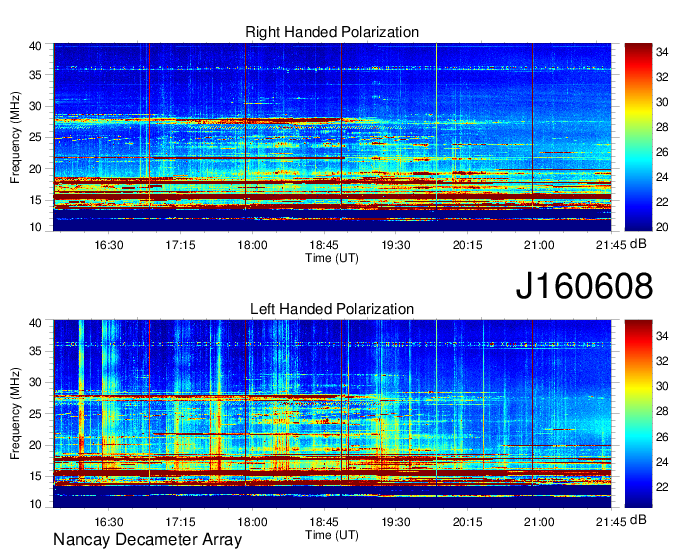Choose the 25 MHz tick of the Left Handed plot

35,414
